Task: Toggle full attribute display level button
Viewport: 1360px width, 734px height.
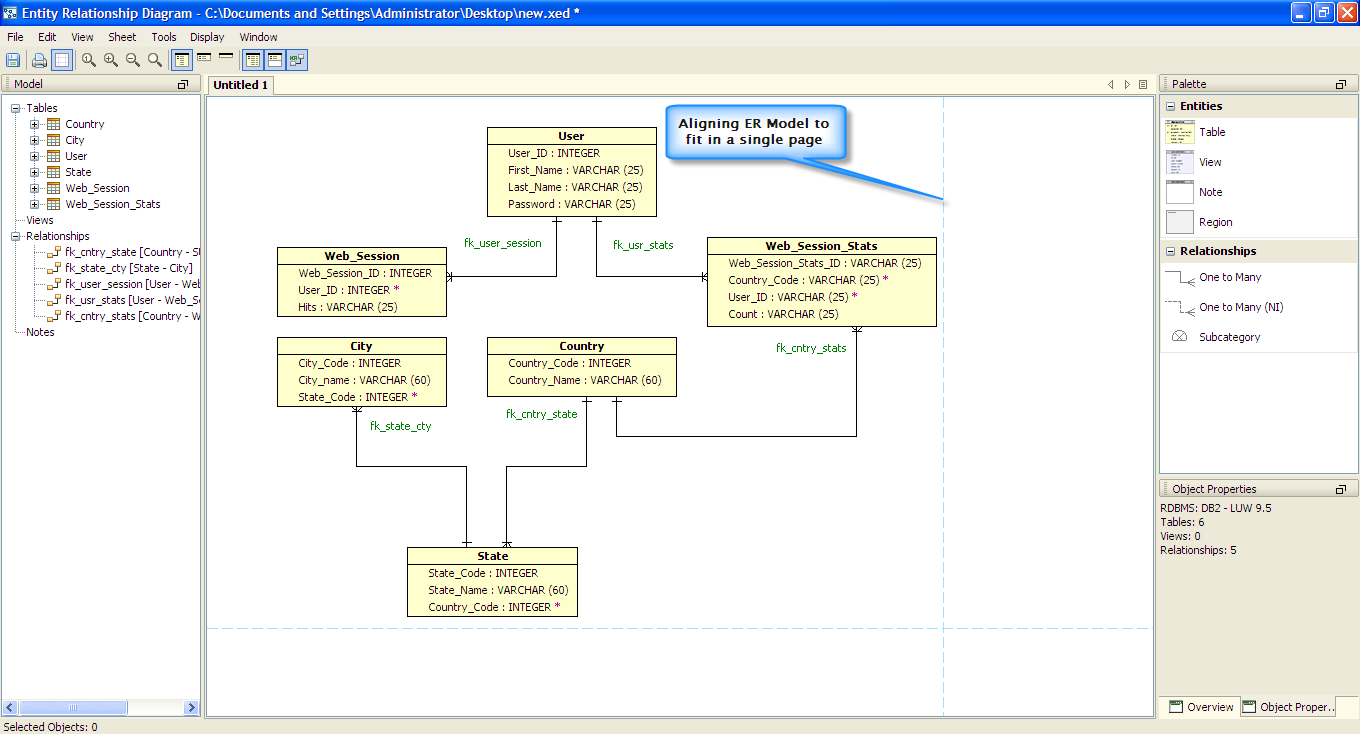Action: click(182, 60)
